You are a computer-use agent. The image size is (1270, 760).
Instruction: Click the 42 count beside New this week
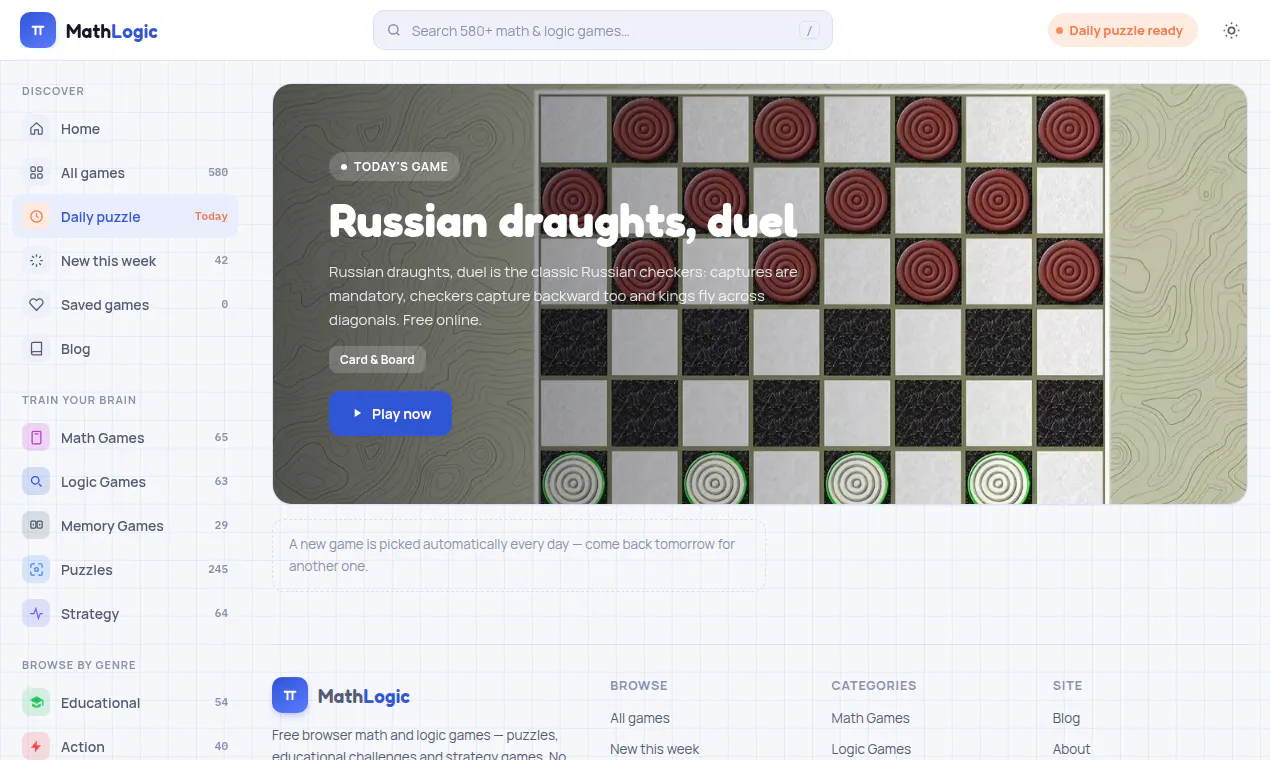[x=221, y=260]
